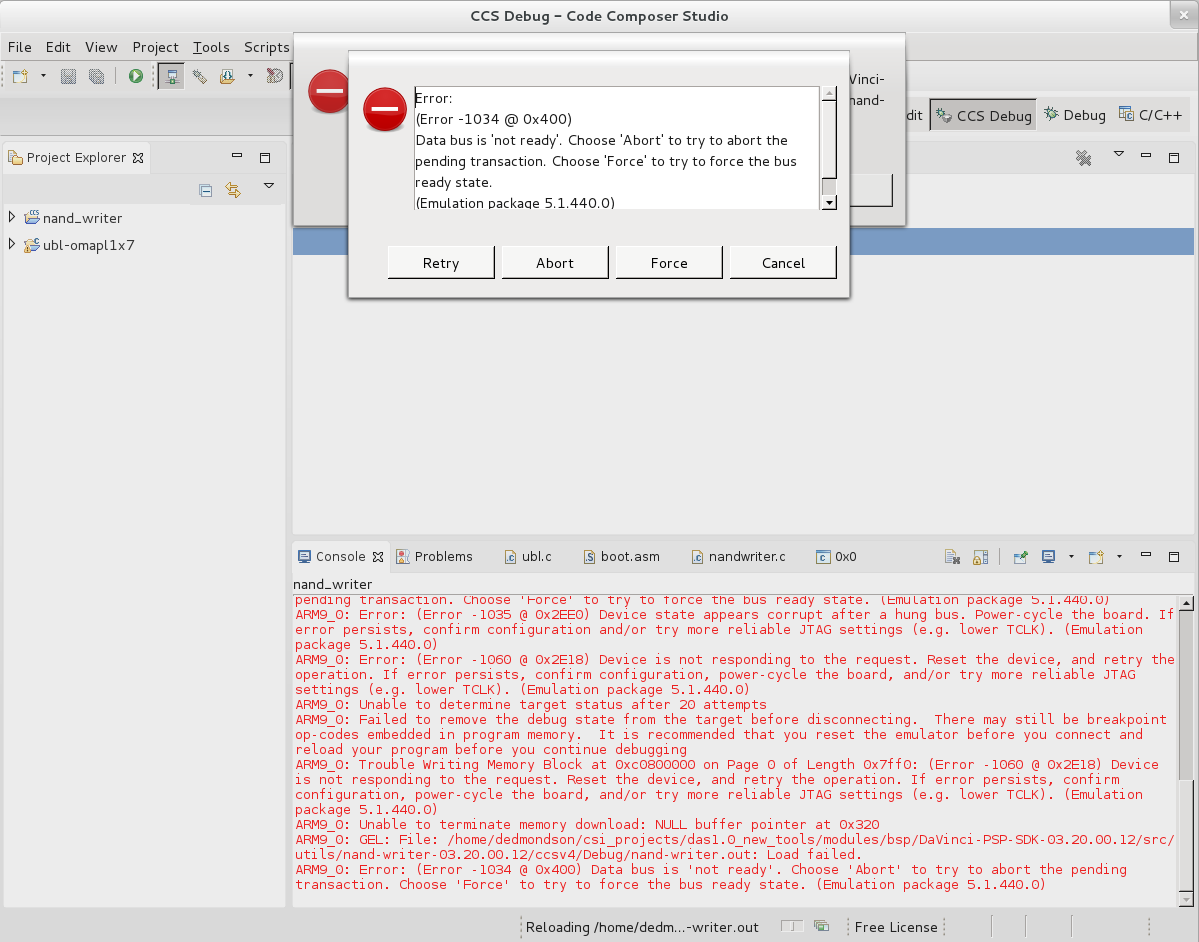Click Collapse All in Project Explorer
The height and width of the screenshot is (942, 1199).
205,190
